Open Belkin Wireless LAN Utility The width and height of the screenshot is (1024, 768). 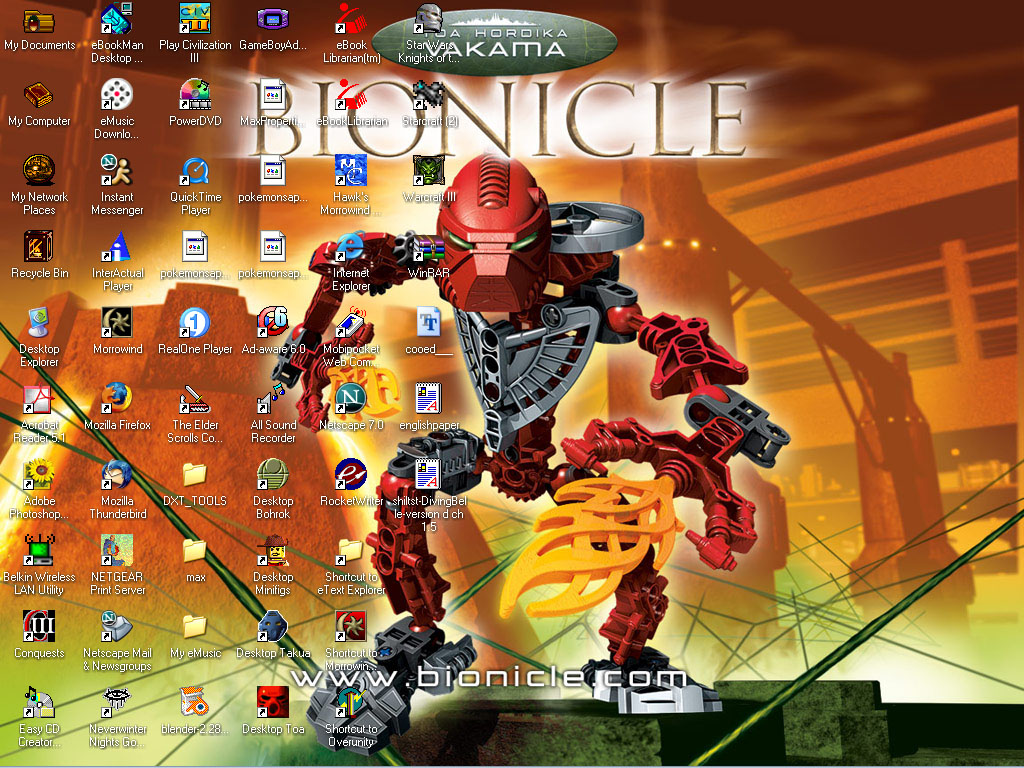tap(39, 548)
